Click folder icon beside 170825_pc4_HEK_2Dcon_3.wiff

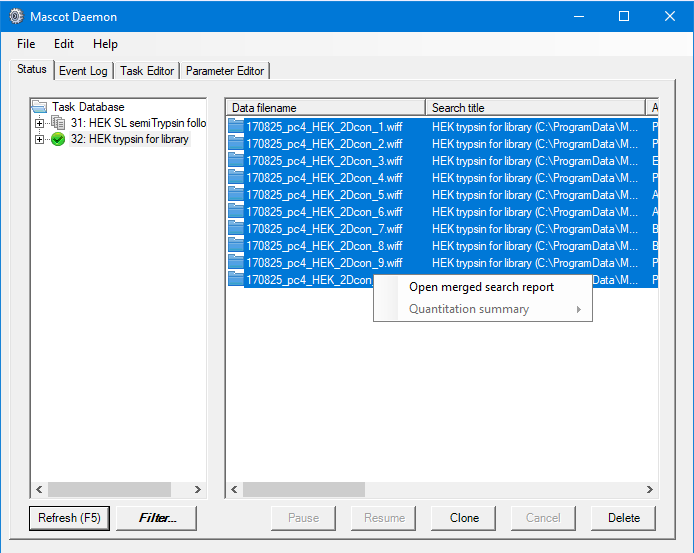(236, 161)
